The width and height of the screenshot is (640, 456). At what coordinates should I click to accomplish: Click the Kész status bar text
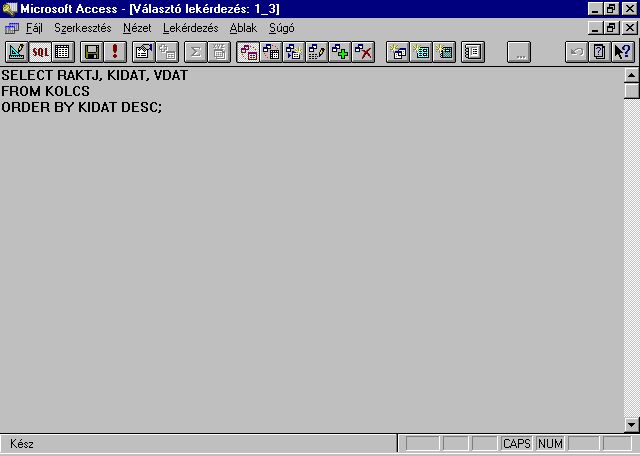click(22, 444)
